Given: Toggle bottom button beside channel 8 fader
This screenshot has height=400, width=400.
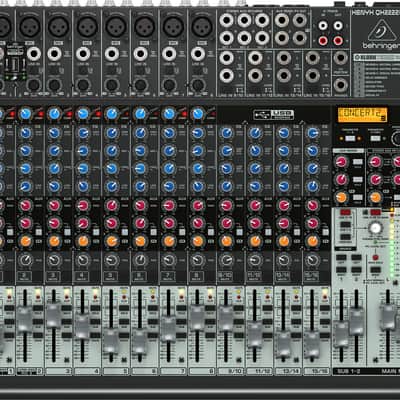Looking at the screenshot, I should click(210, 335).
